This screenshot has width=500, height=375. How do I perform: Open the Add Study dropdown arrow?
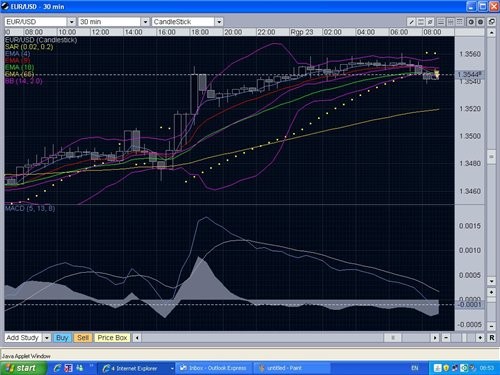(47, 338)
